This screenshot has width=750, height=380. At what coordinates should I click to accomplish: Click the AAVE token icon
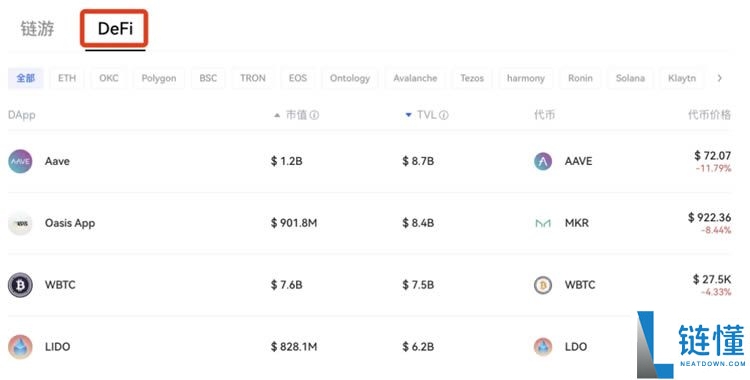click(x=543, y=161)
